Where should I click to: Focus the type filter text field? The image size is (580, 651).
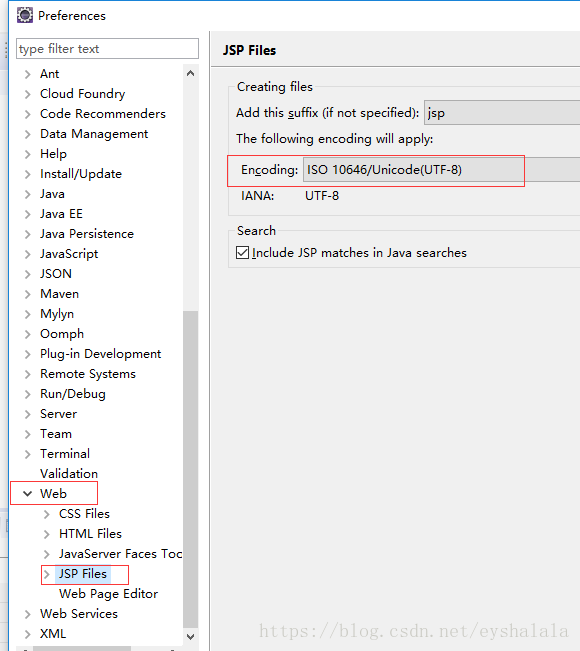pyautogui.click(x=107, y=49)
